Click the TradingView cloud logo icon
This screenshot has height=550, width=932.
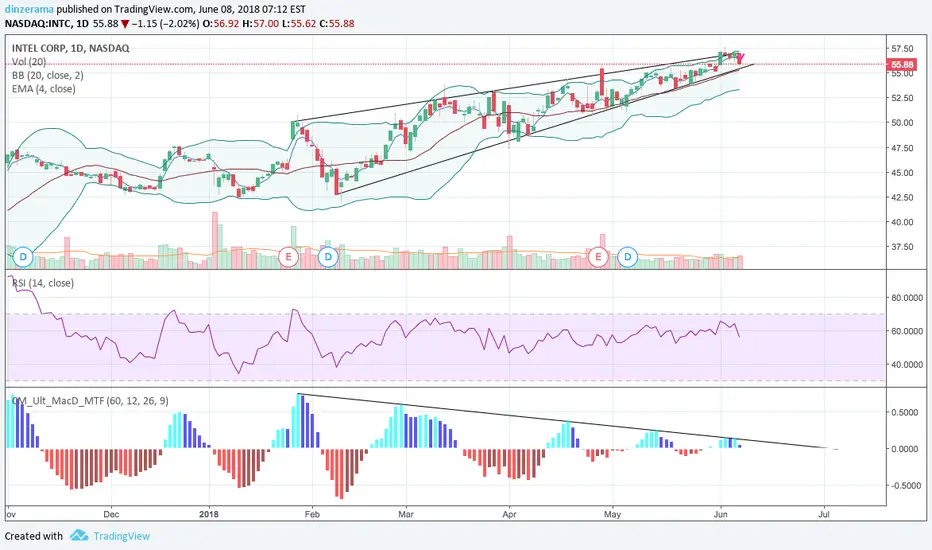point(79,535)
